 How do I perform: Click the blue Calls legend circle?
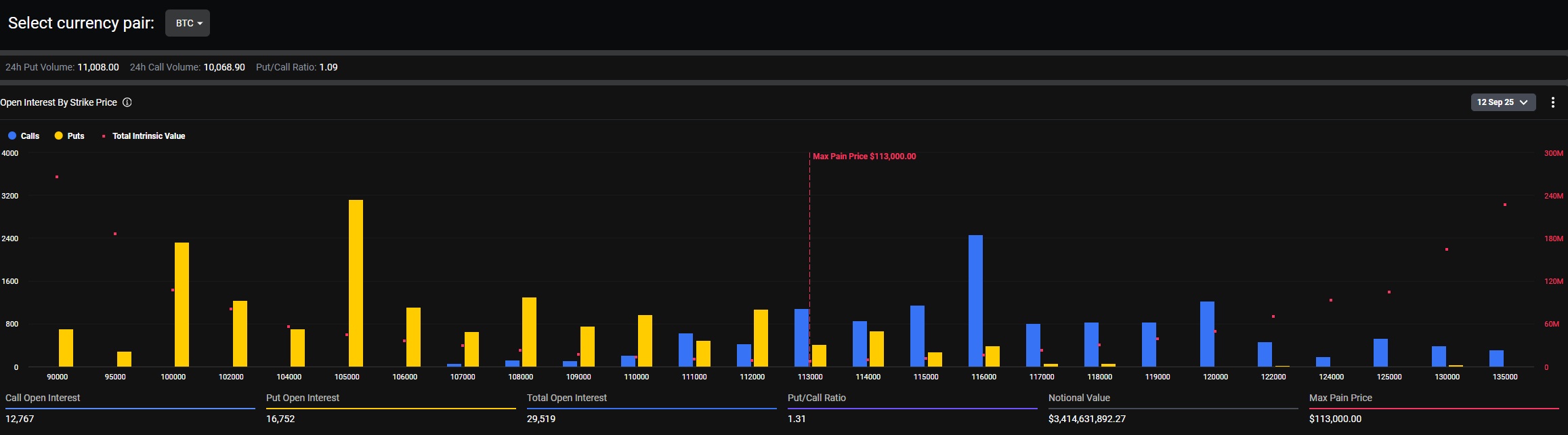[12, 136]
